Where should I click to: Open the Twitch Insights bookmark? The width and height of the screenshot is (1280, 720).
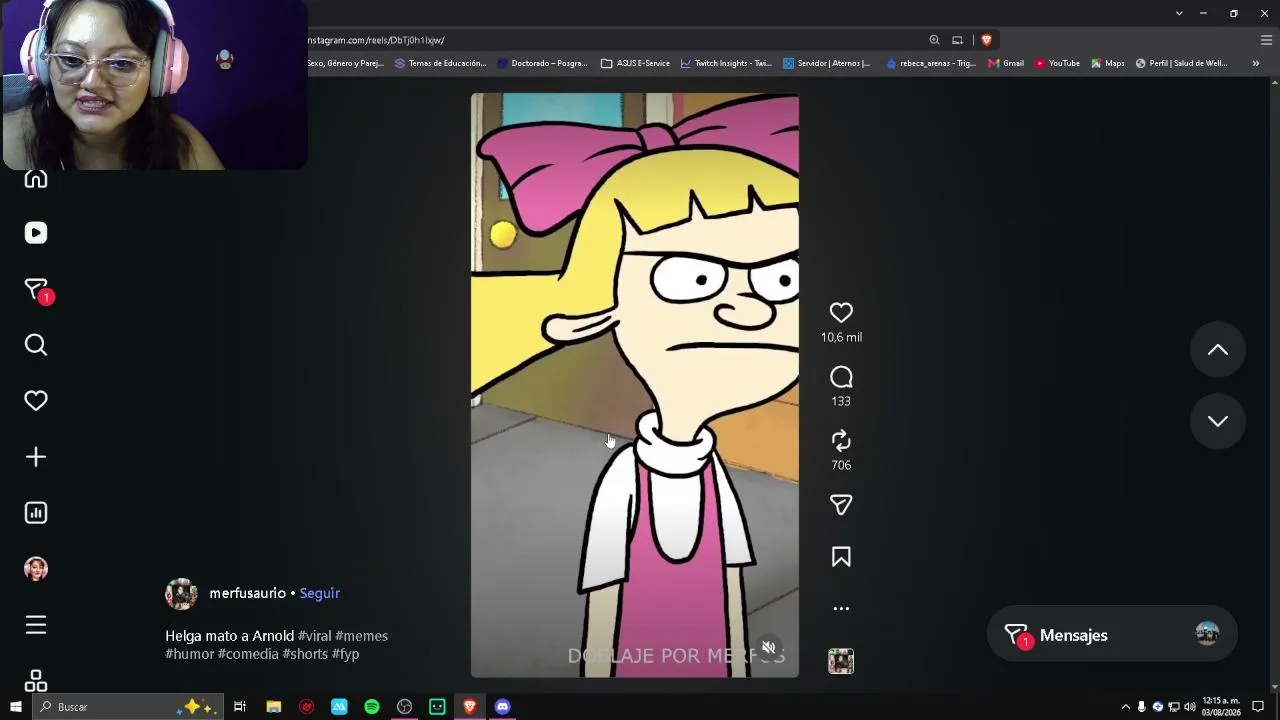(726, 63)
